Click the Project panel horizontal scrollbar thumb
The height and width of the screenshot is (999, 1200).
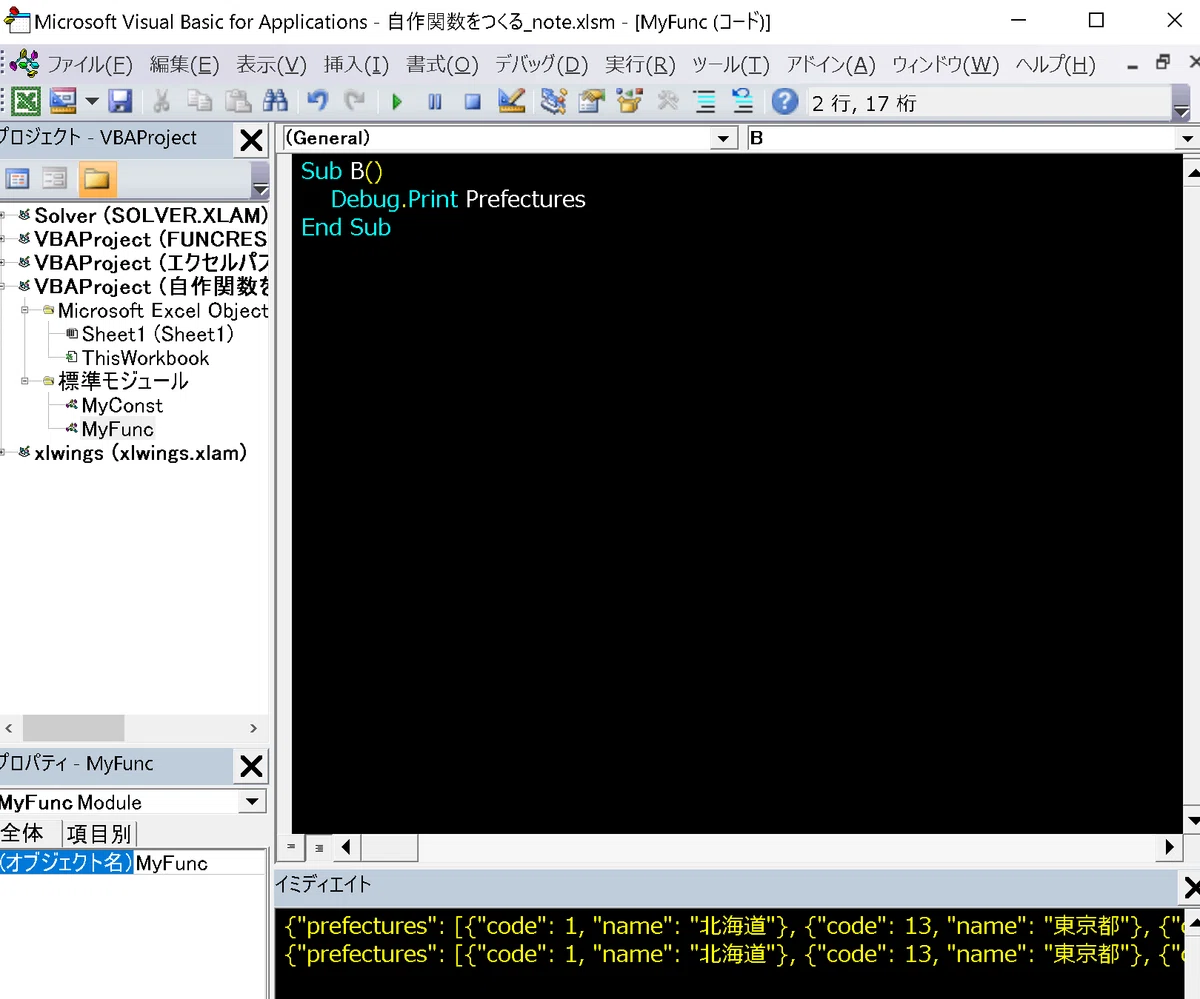coord(73,728)
